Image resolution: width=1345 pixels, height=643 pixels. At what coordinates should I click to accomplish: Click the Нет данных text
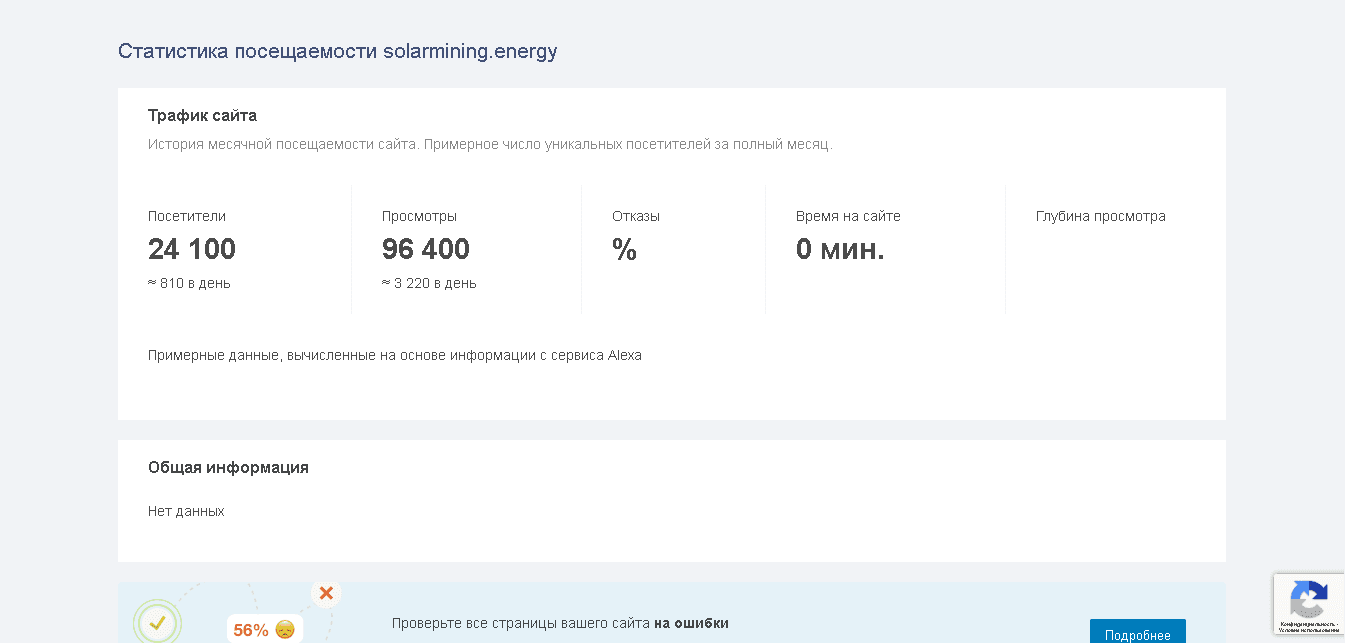[186, 511]
